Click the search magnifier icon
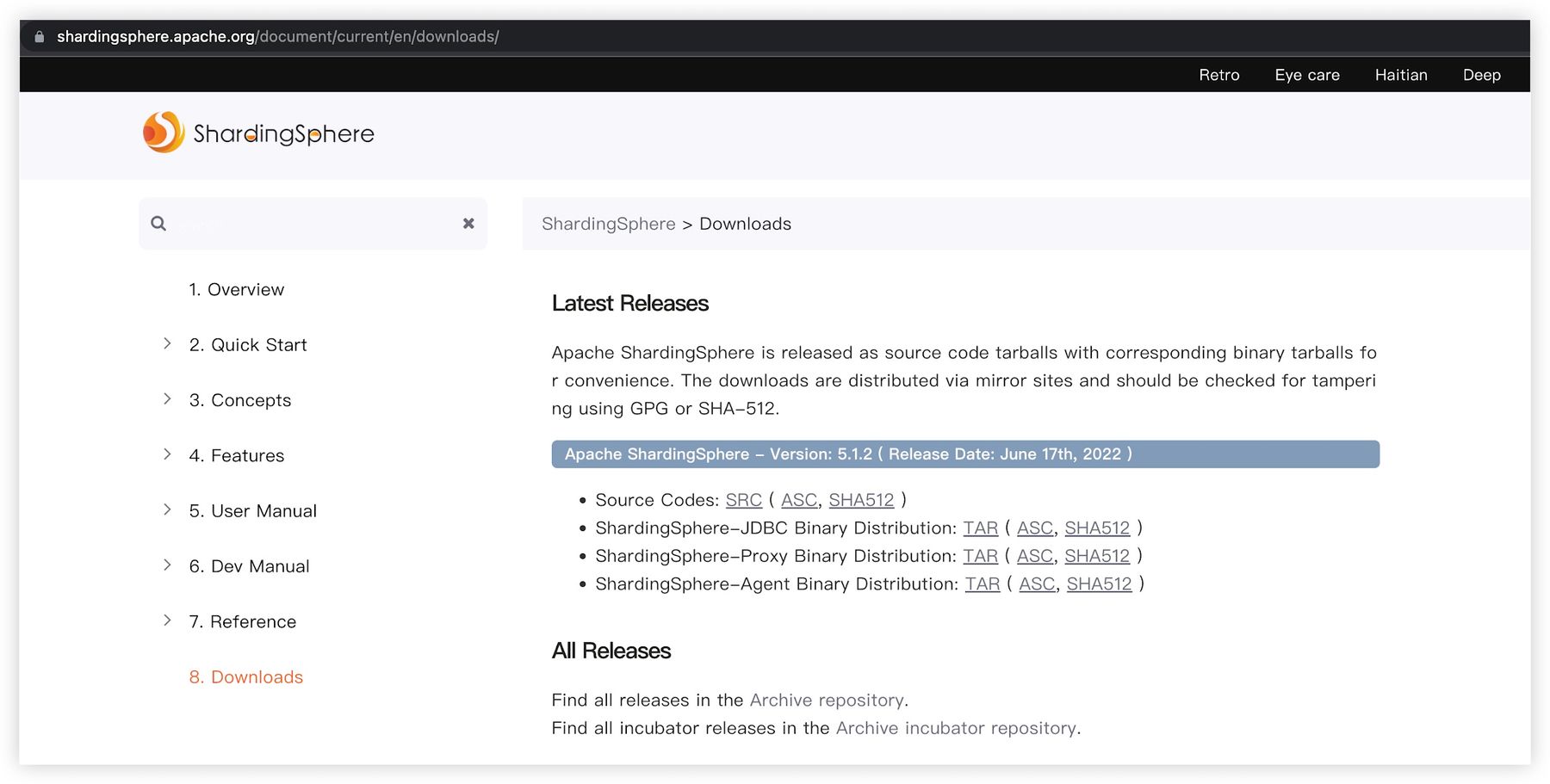This screenshot has width=1550, height=784. (x=158, y=224)
